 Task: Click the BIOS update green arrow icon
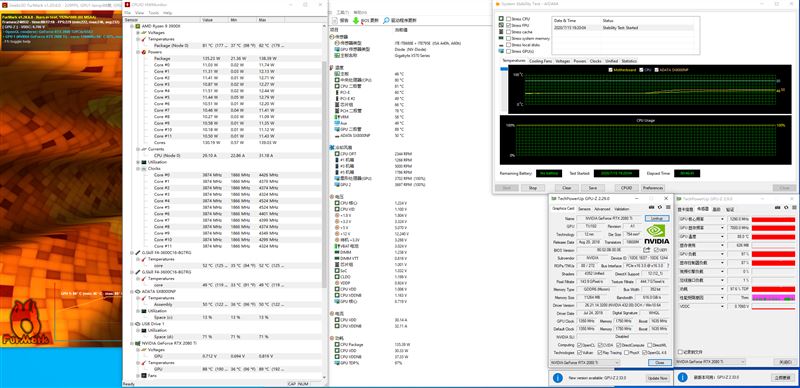[x=356, y=20]
